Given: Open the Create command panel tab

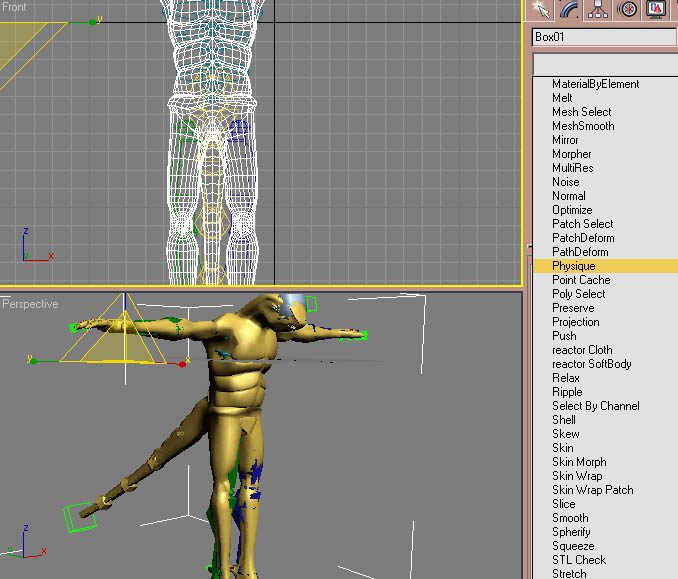Looking at the screenshot, I should tap(542, 10).
